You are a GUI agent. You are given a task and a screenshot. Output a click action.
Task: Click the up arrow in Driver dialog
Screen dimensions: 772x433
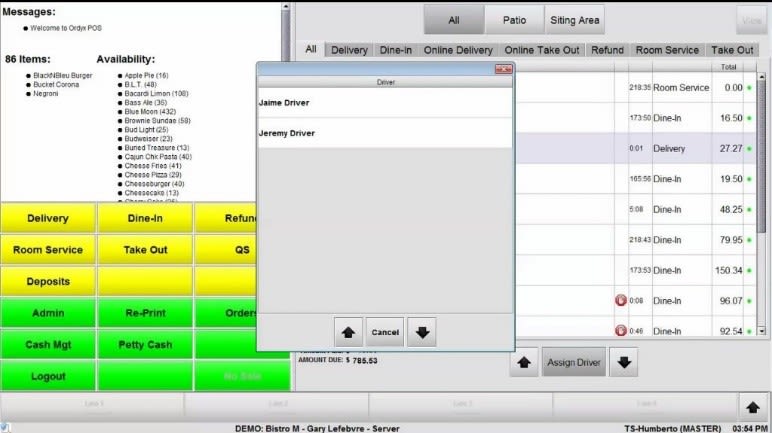[348, 332]
